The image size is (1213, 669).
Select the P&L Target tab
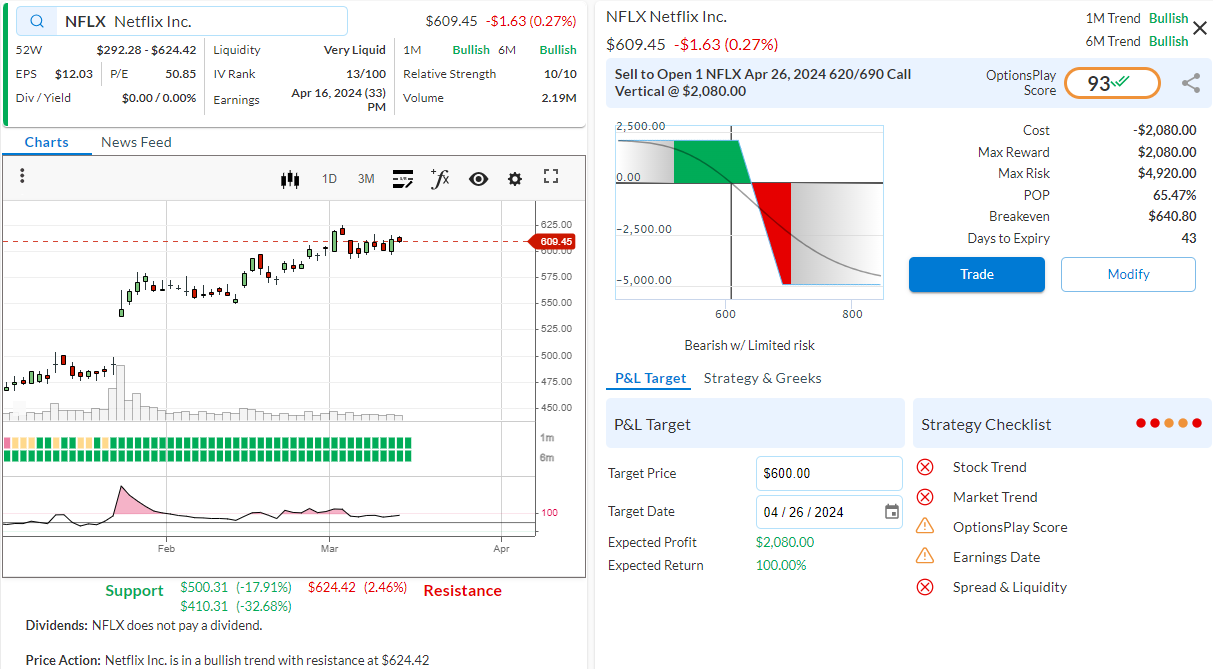[x=651, y=378]
